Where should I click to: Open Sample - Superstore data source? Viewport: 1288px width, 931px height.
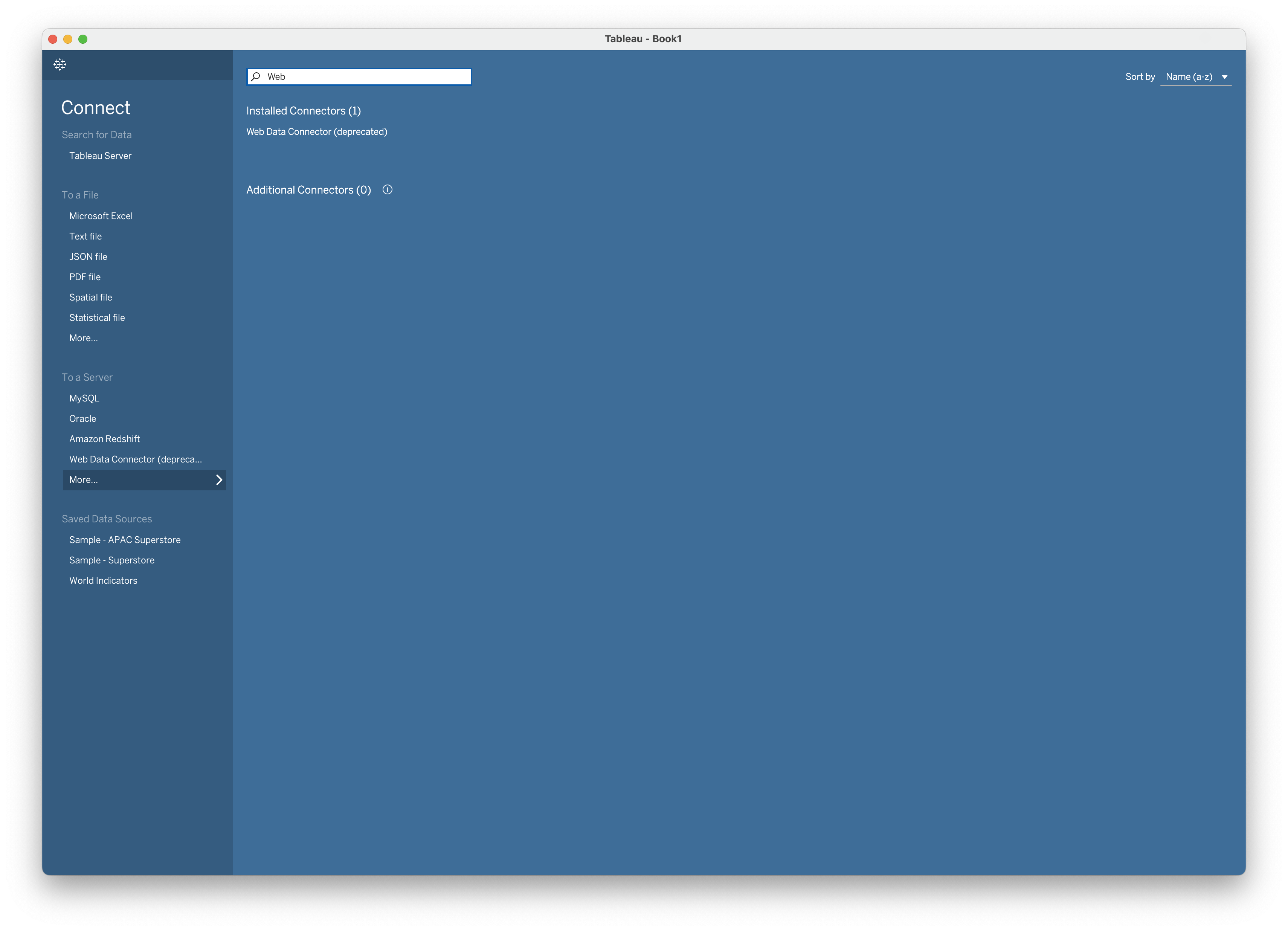click(112, 561)
